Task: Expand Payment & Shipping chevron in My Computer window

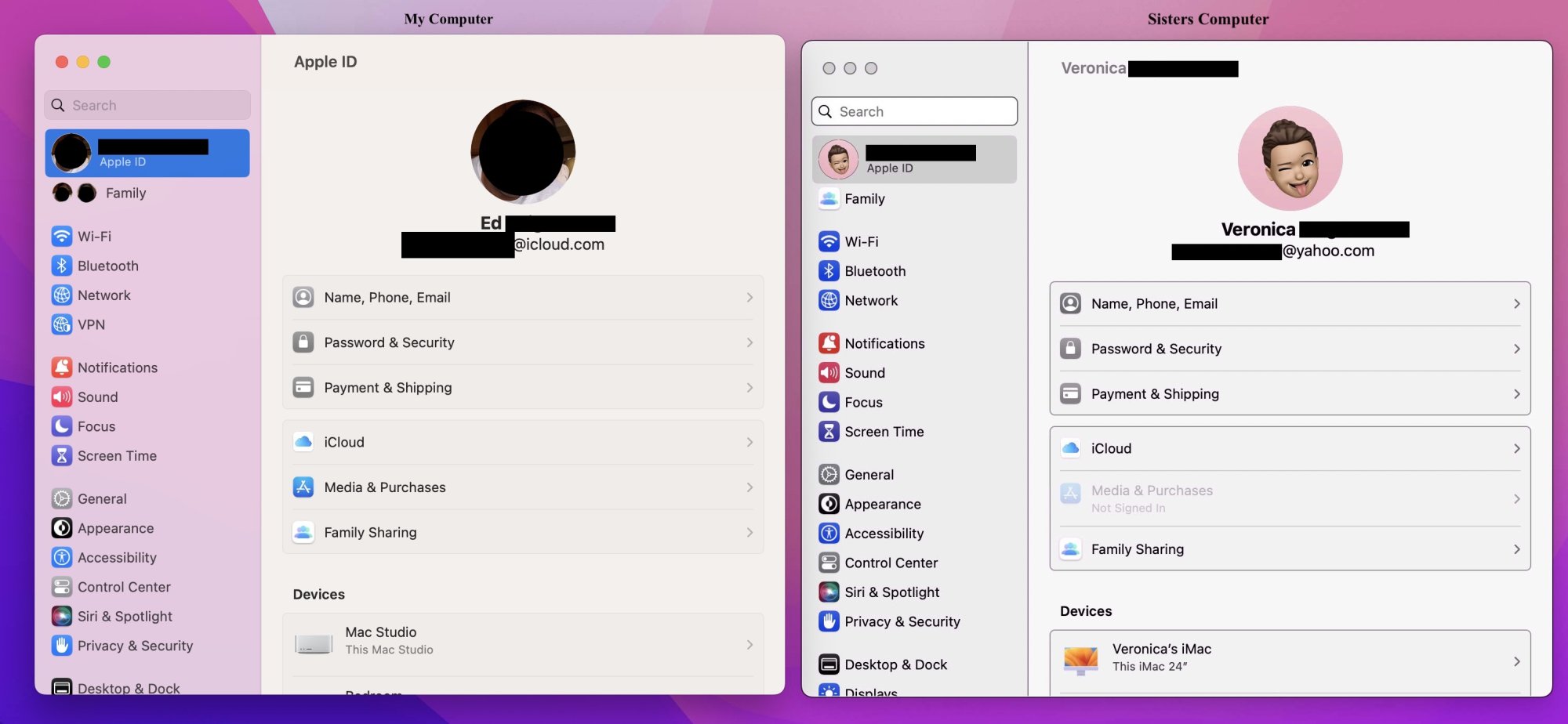Action: [x=750, y=388]
